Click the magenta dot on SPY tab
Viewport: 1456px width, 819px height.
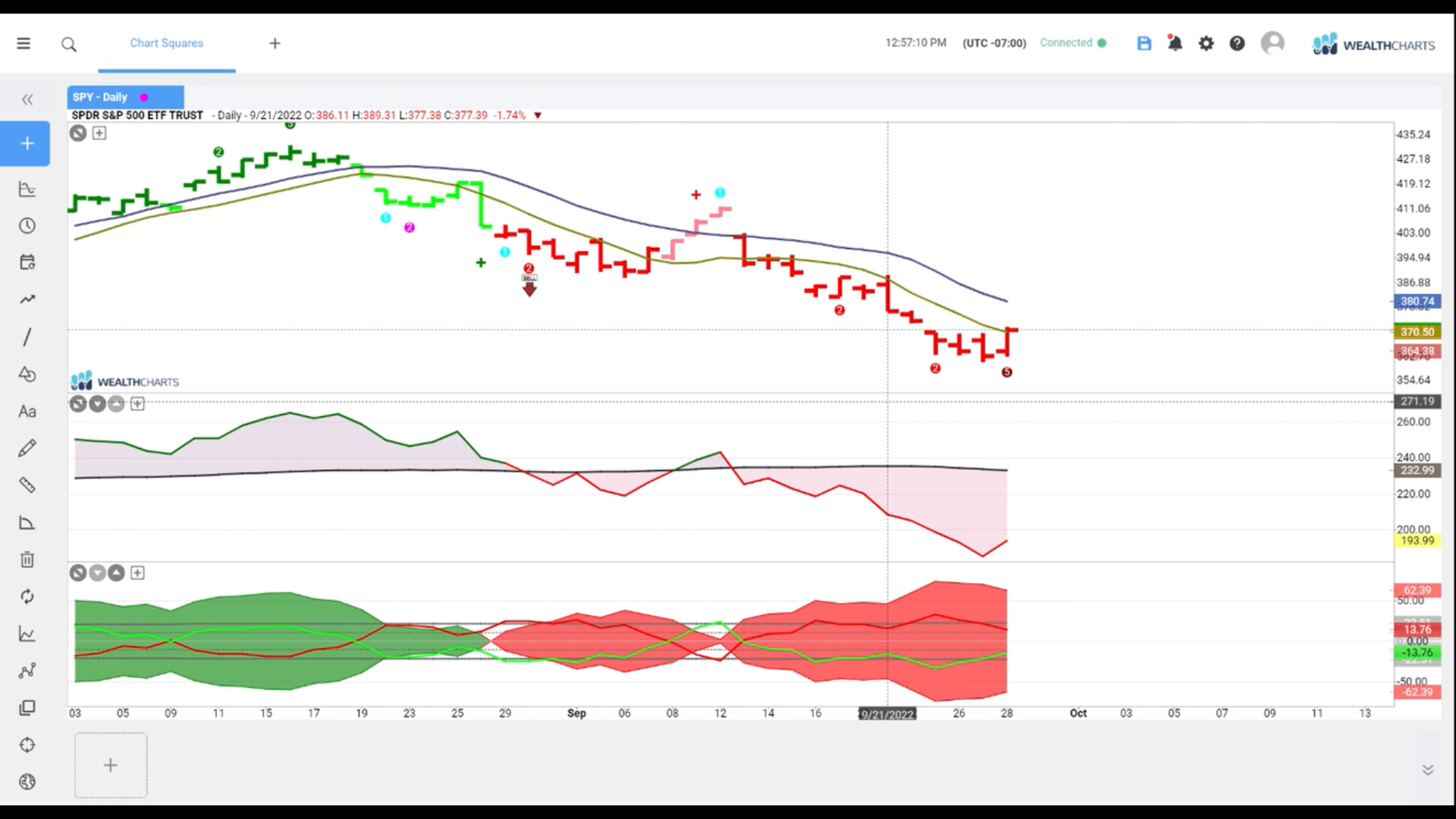tap(144, 97)
